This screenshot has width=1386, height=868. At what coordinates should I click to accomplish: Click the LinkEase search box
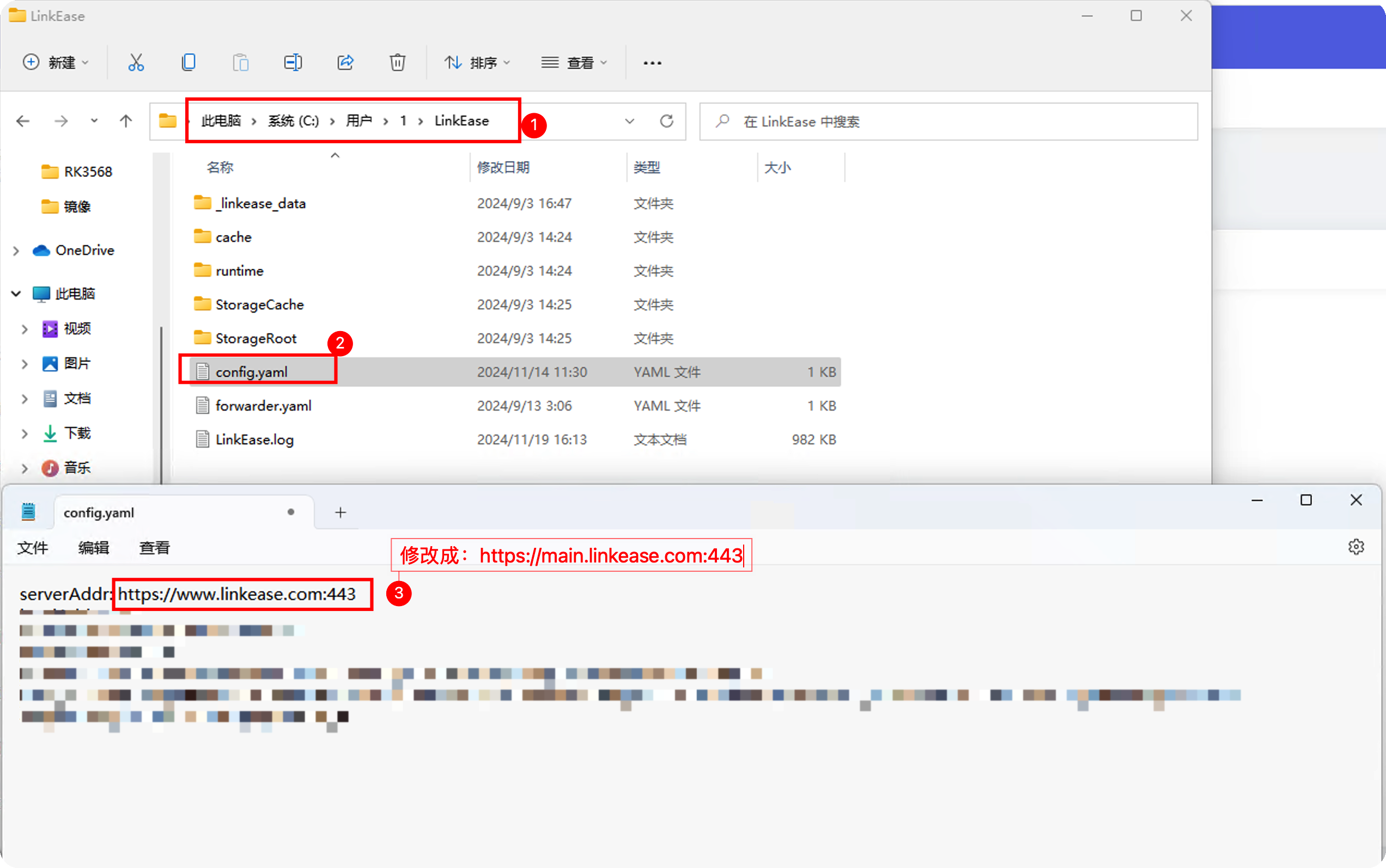[949, 121]
